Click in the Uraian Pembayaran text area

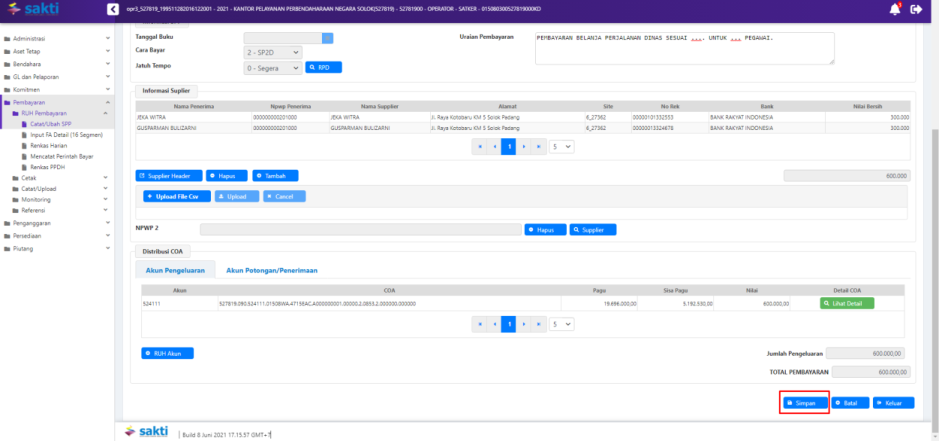point(684,48)
